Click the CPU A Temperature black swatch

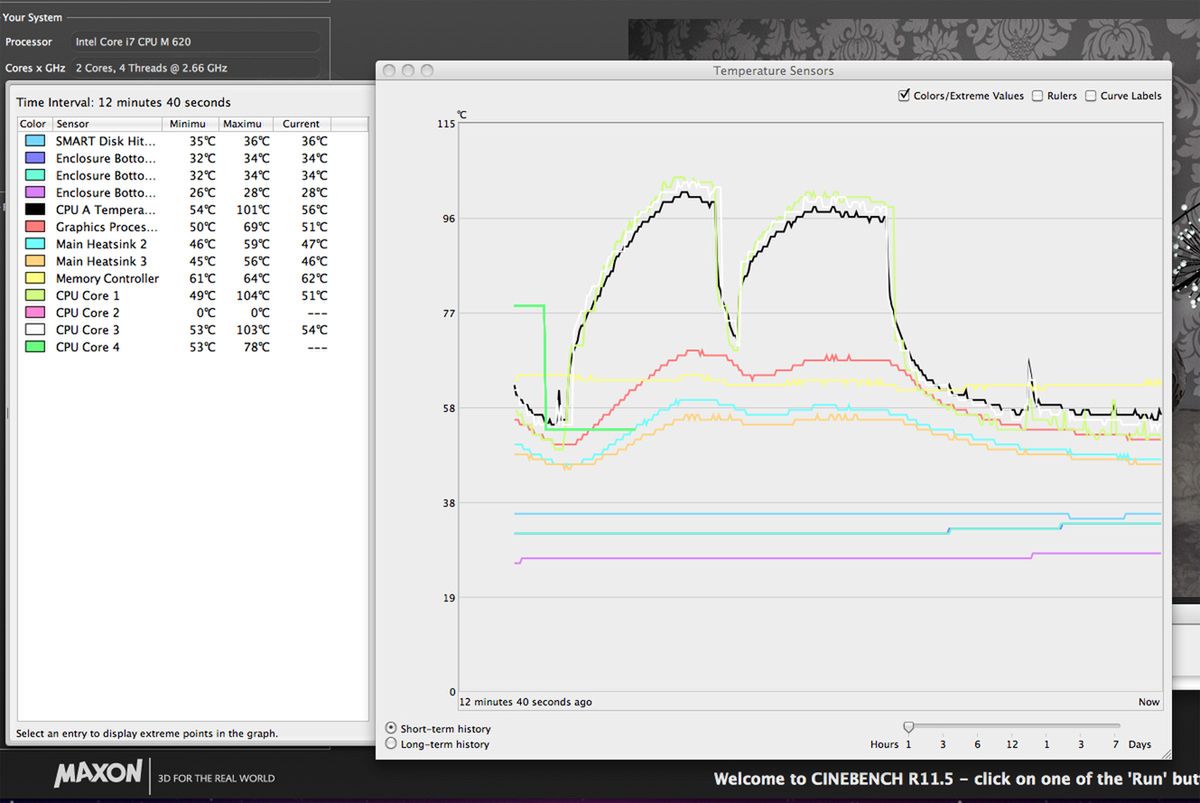35,210
